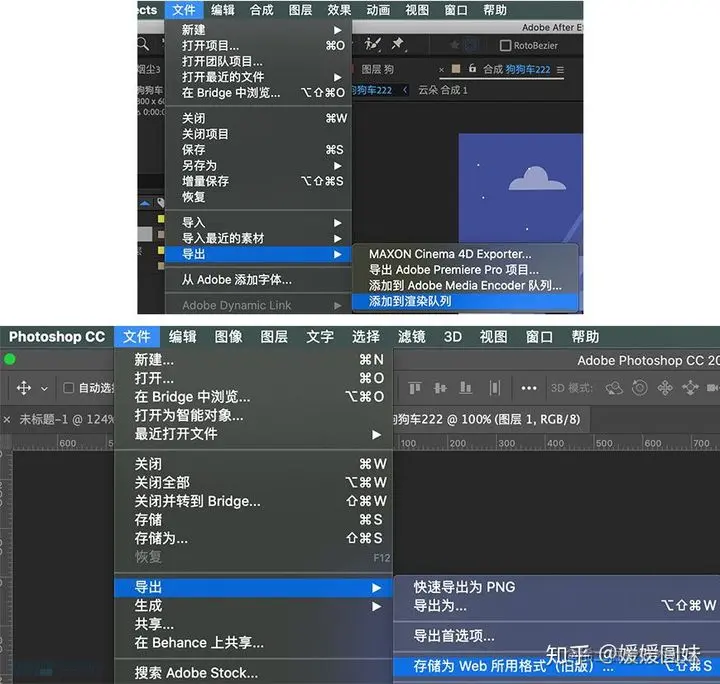The image size is (720, 684).
Task: Select 关闭并转到 Bridge
Action: (253, 501)
